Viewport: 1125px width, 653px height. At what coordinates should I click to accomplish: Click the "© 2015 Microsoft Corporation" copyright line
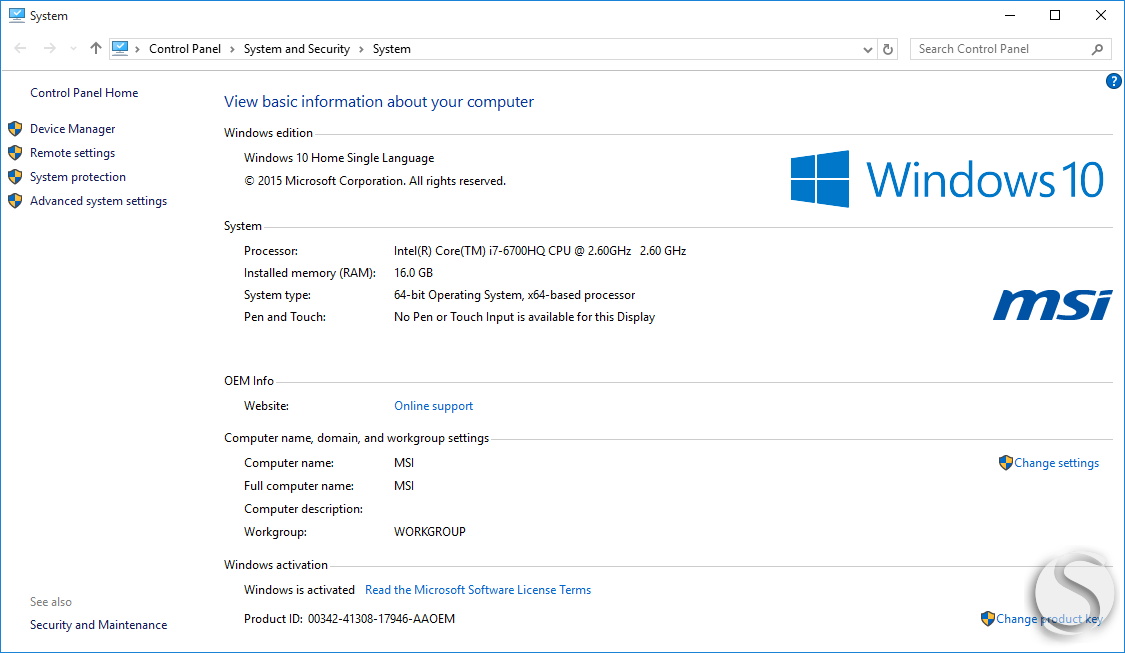375,181
